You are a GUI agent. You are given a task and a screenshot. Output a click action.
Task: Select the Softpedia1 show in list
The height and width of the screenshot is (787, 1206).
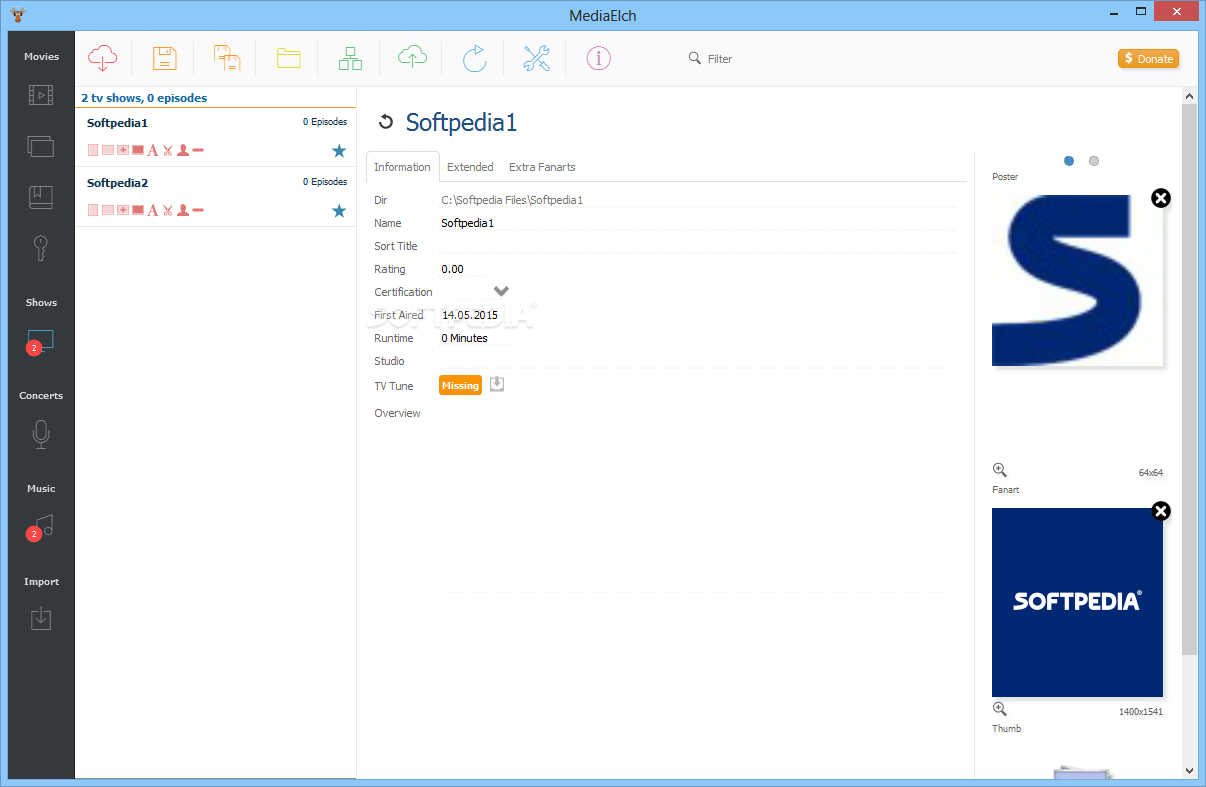[x=216, y=137]
